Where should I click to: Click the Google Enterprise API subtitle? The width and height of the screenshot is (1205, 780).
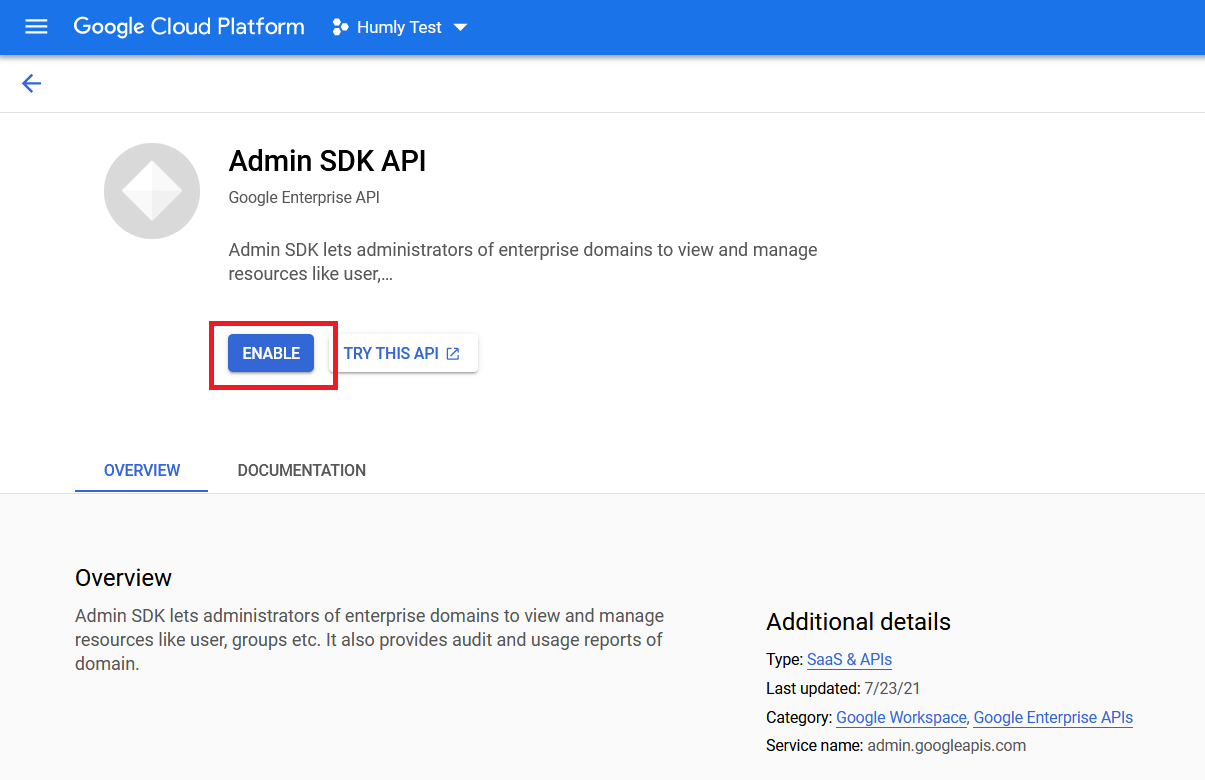304,198
